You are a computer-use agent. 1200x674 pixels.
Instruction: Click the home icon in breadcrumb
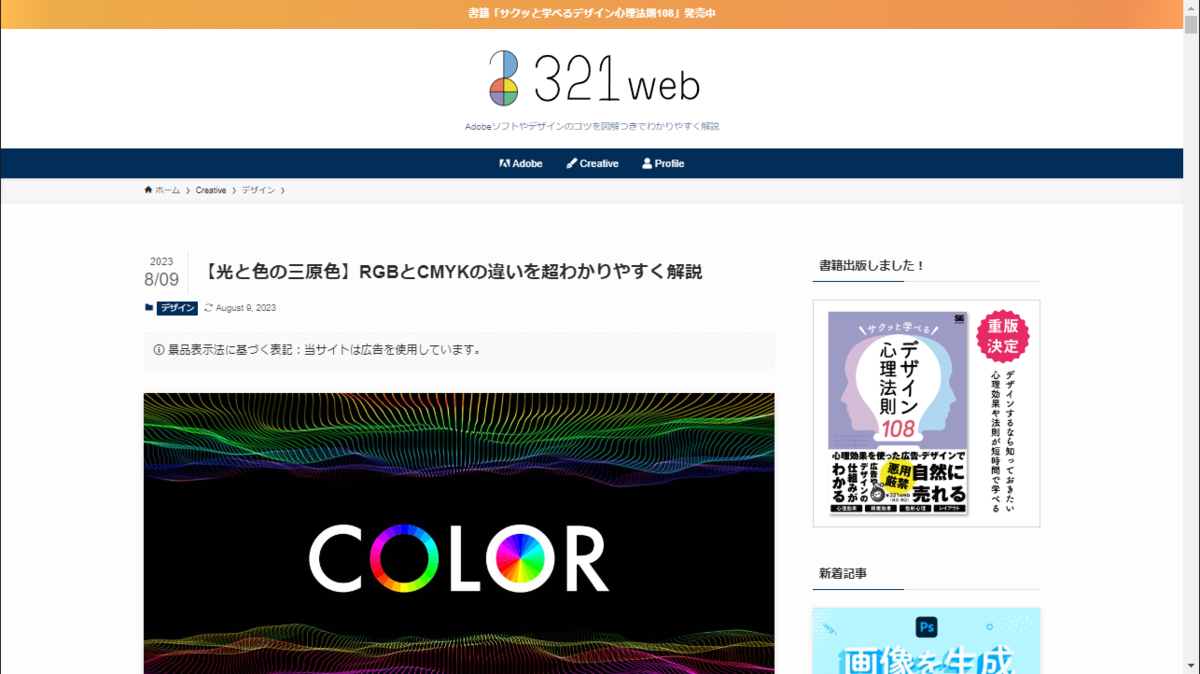[148, 190]
